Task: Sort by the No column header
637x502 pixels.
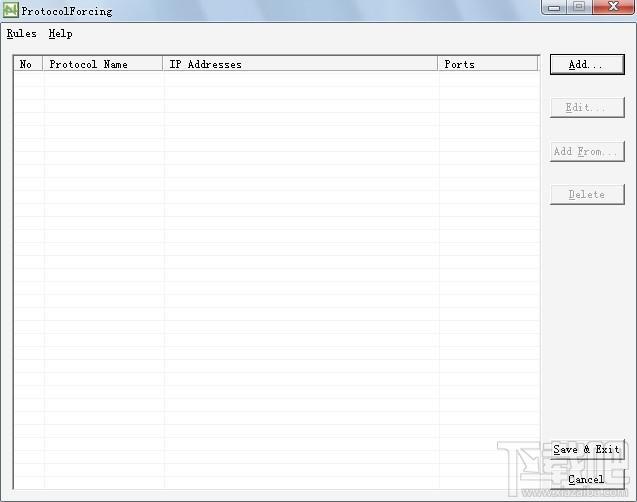Action: 28,64
